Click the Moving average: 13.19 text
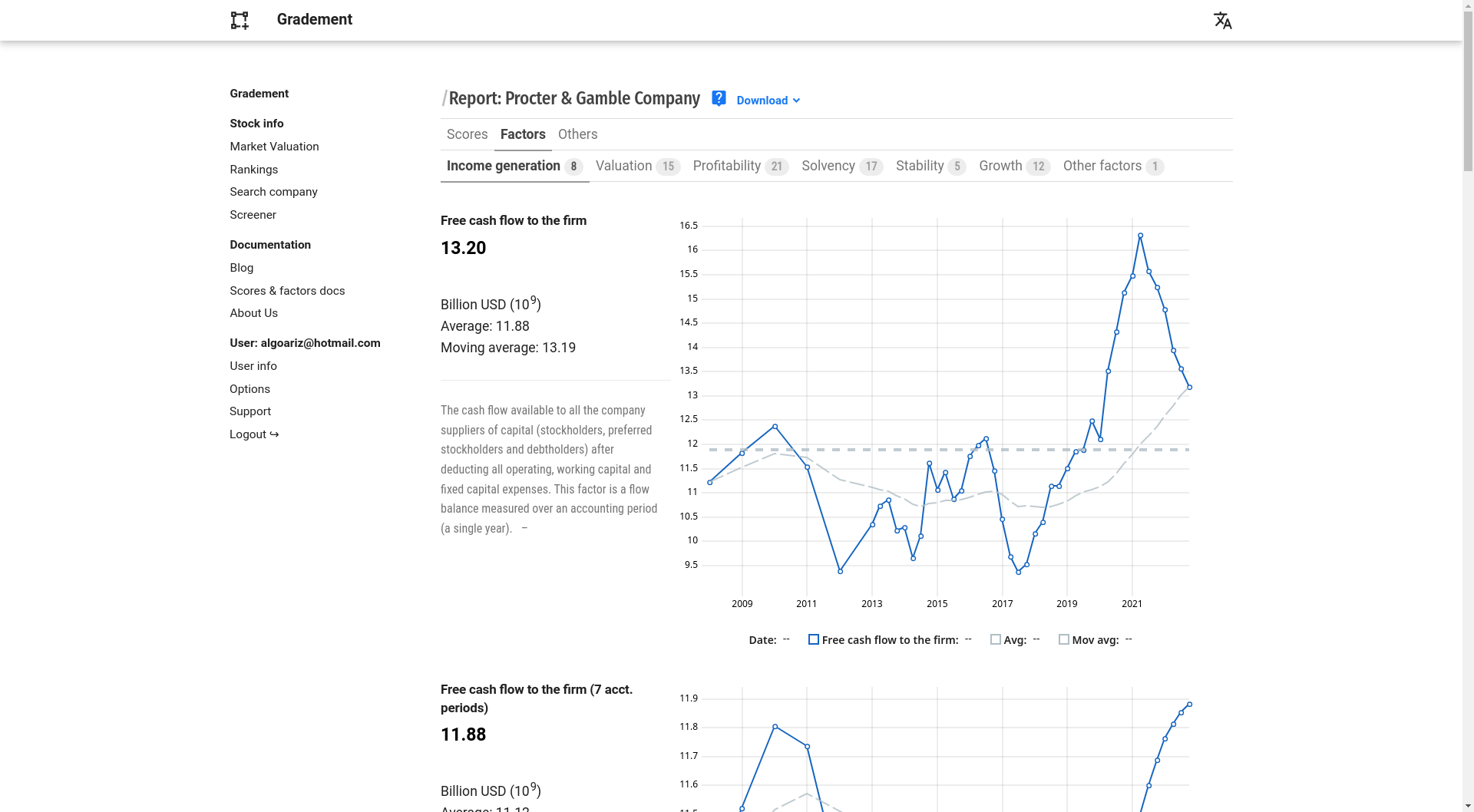The width and height of the screenshot is (1474, 812). click(508, 348)
